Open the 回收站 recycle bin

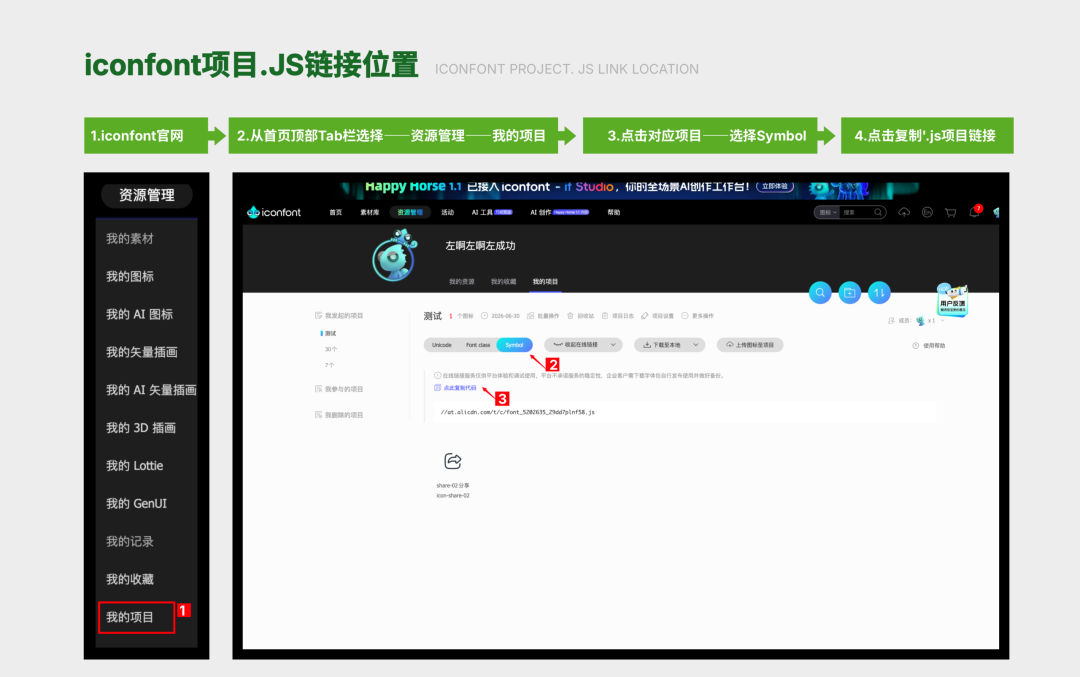pyautogui.click(x=580, y=316)
